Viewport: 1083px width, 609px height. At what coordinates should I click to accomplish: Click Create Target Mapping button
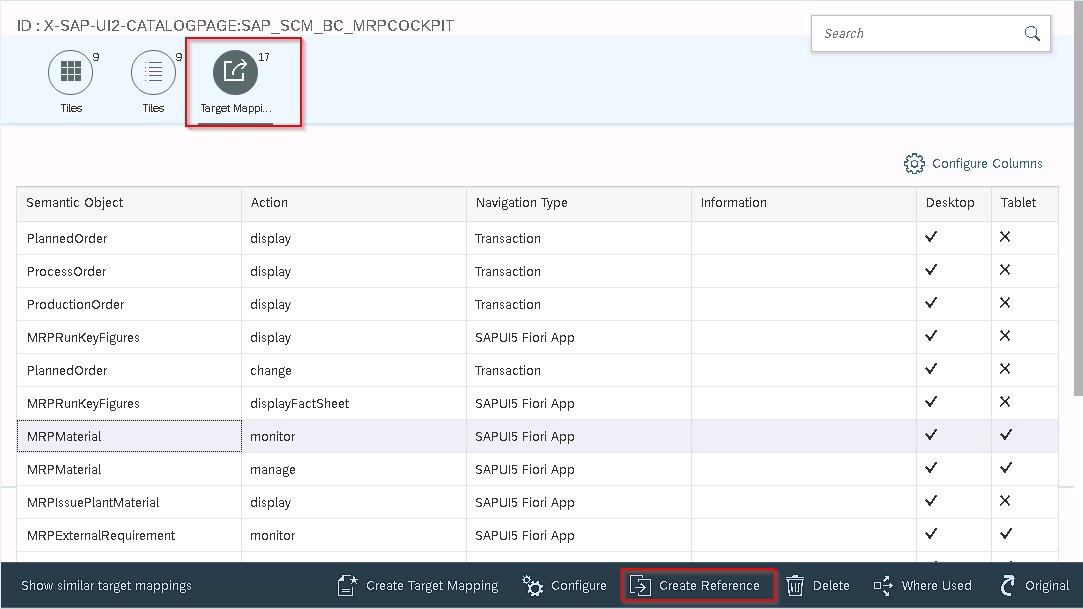418,586
